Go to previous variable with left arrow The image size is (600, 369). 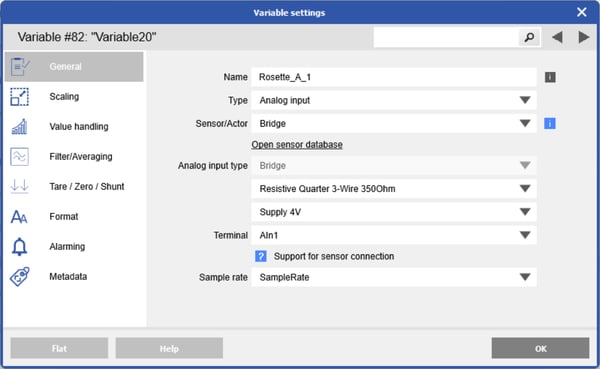(x=557, y=37)
